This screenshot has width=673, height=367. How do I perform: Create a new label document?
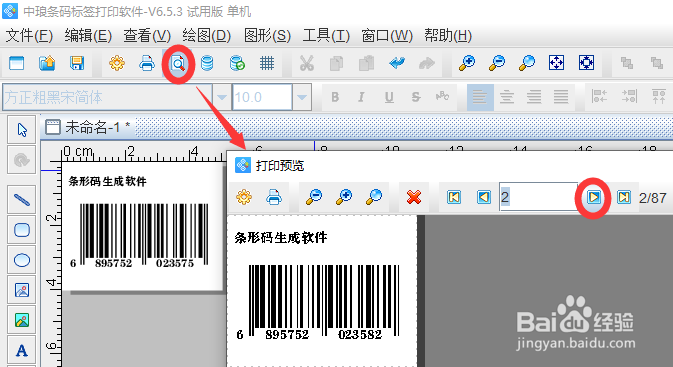[16, 63]
